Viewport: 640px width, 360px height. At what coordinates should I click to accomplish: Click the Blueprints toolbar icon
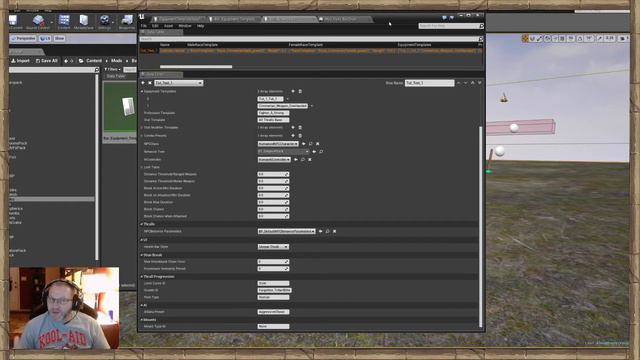pyautogui.click(x=127, y=22)
